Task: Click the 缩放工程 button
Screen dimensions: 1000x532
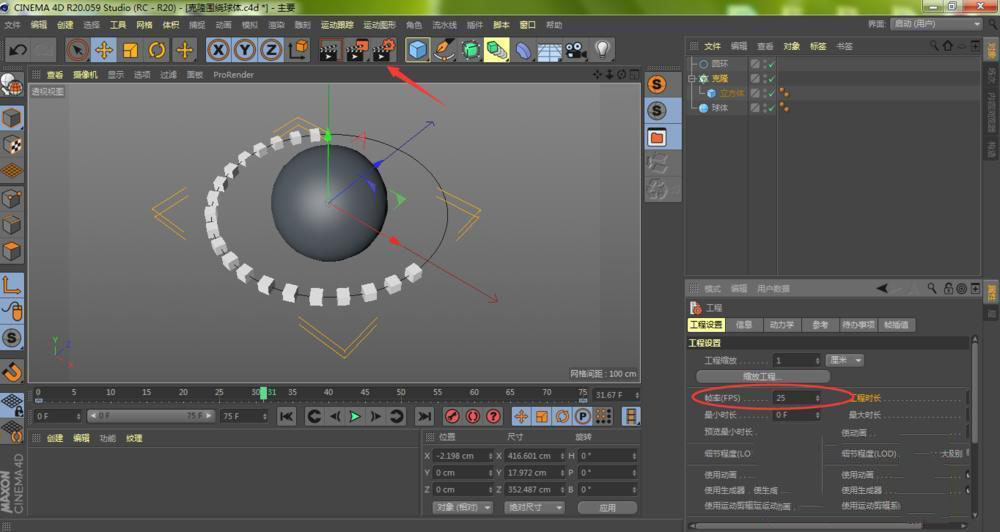Action: [762, 376]
